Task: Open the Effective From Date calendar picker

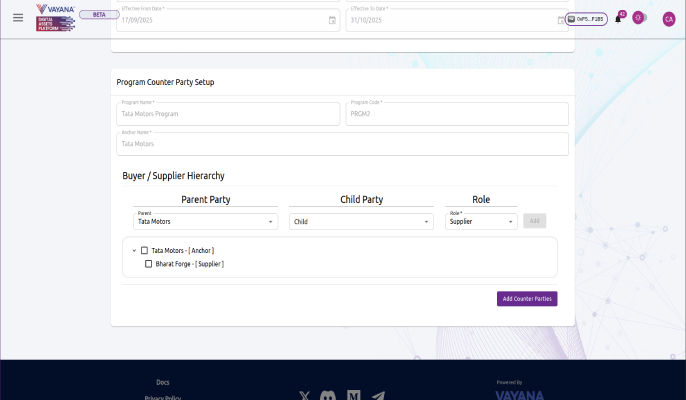Action: tap(332, 20)
